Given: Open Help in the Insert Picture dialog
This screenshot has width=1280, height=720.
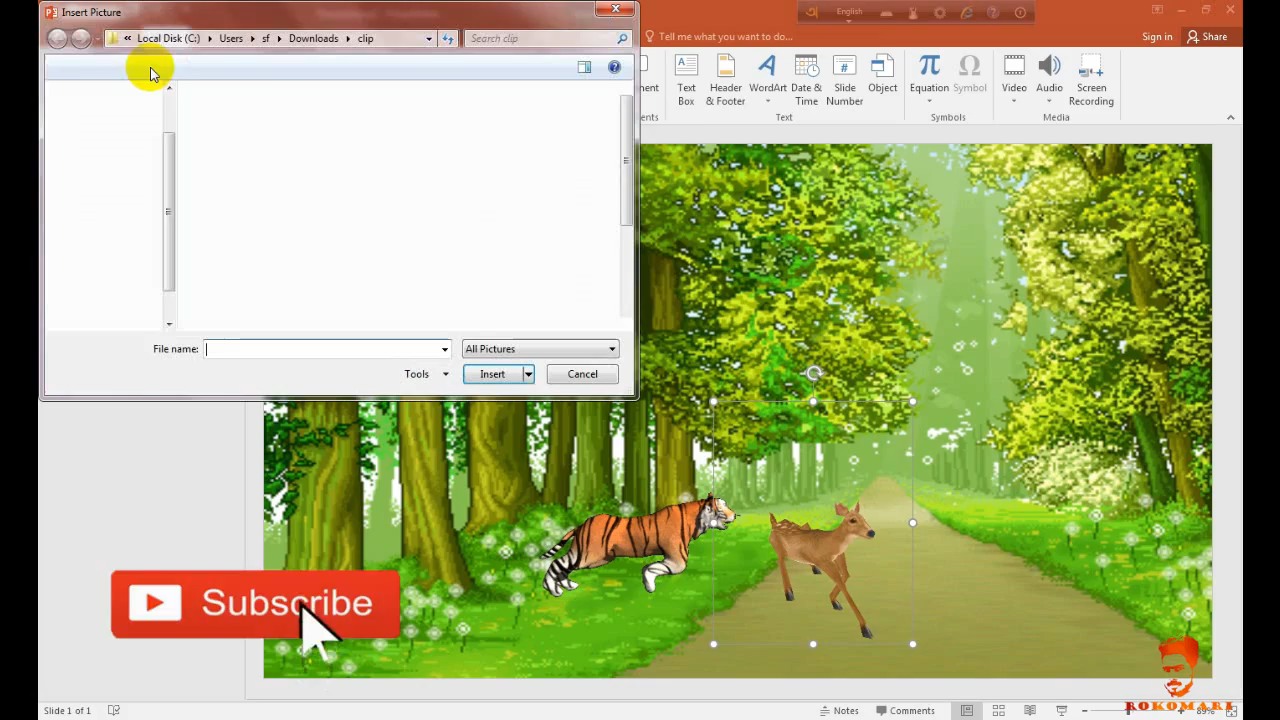Looking at the screenshot, I should click(x=614, y=67).
